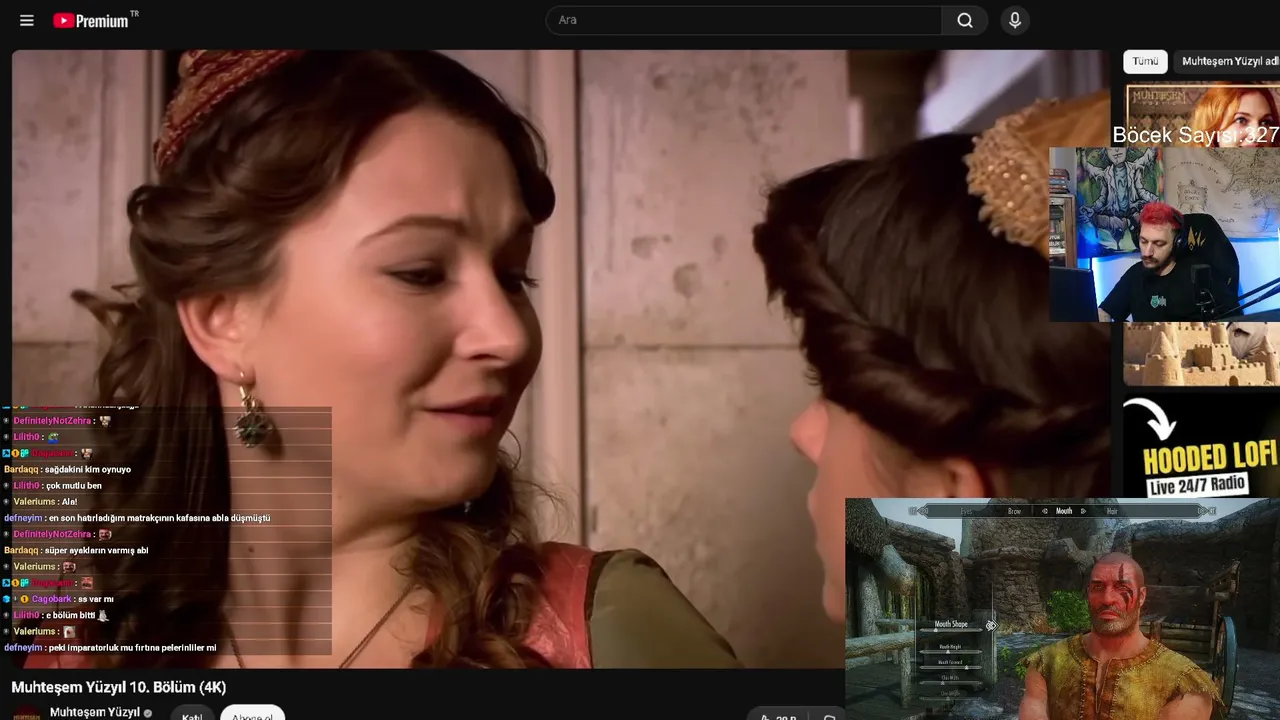The width and height of the screenshot is (1280, 720).
Task: Open the YouTube hamburger guide menu
Action: [27, 20]
